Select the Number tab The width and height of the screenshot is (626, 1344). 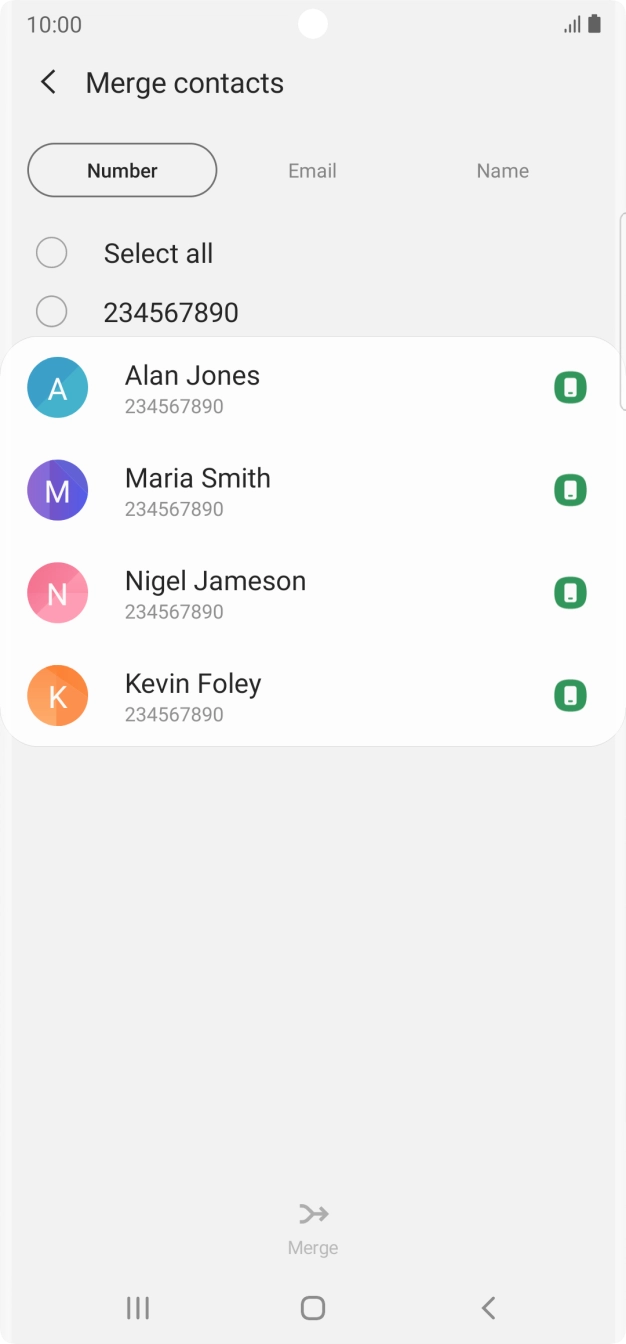point(122,171)
